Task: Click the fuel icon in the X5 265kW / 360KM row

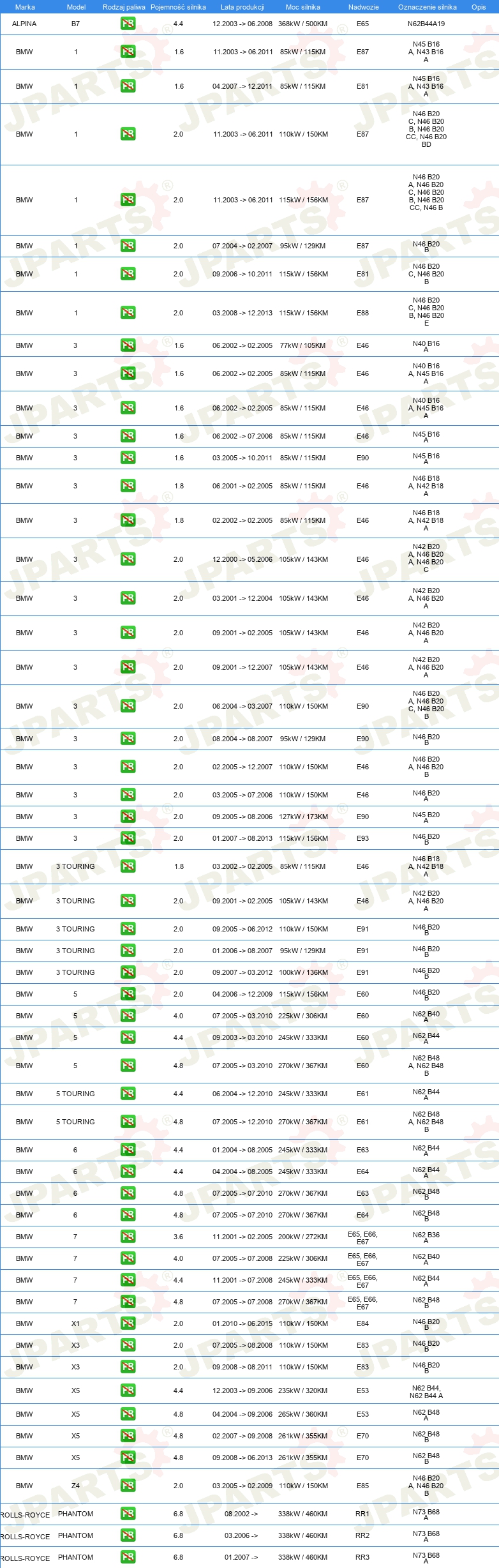Action: click(128, 1414)
